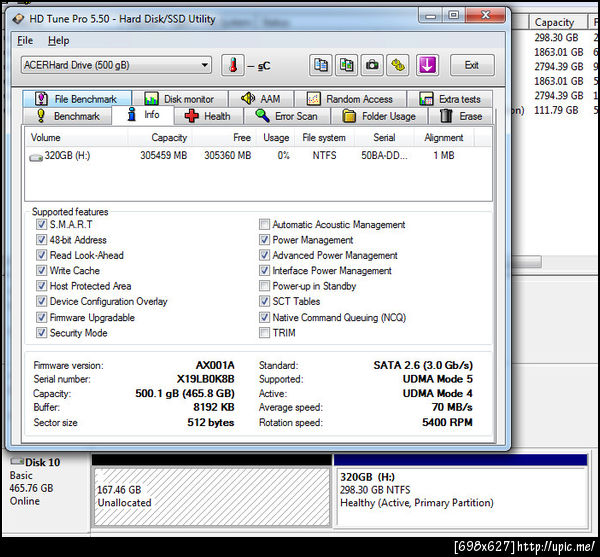The image size is (600, 557).
Task: Open the AAM tab
Action: point(261,99)
